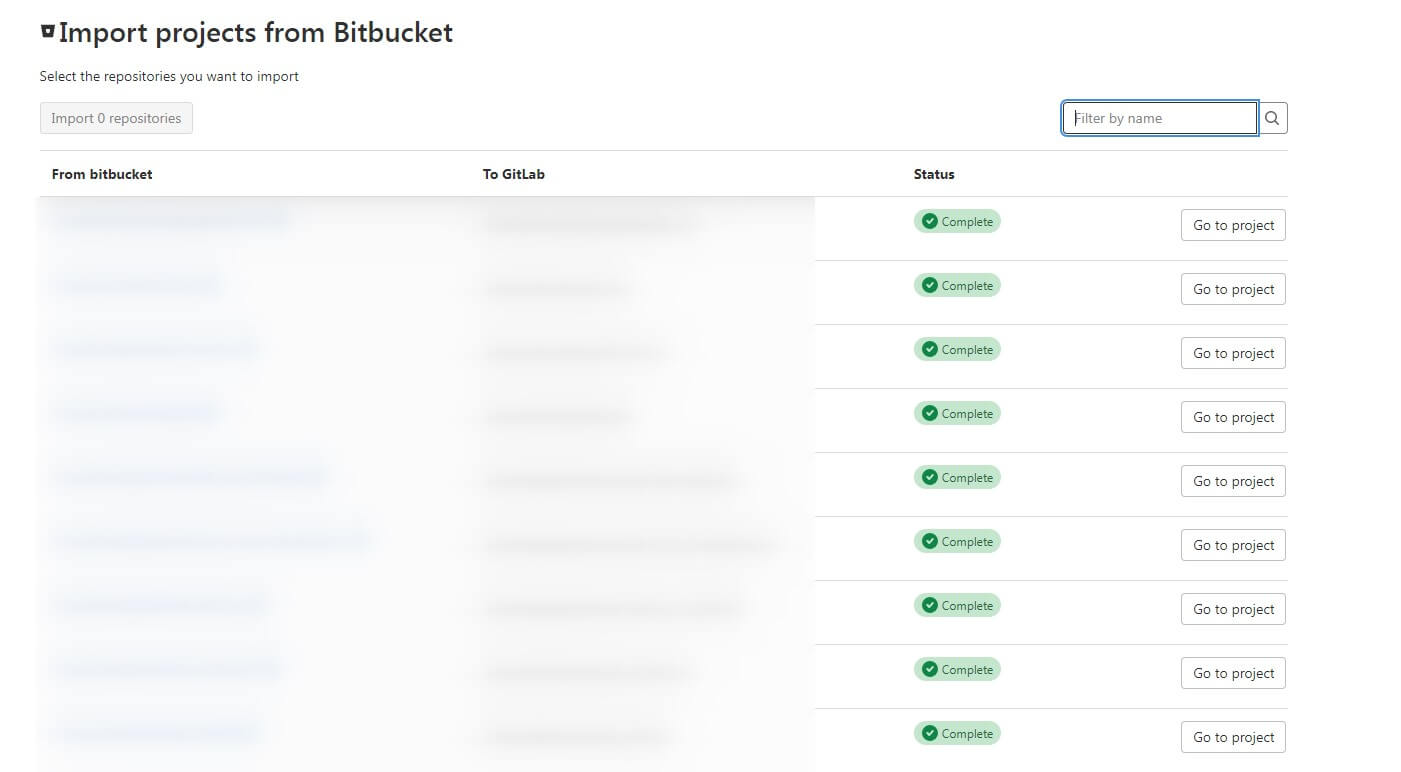Open Go to project in the fifth row
The width and height of the screenshot is (1401, 772).
pos(1233,481)
